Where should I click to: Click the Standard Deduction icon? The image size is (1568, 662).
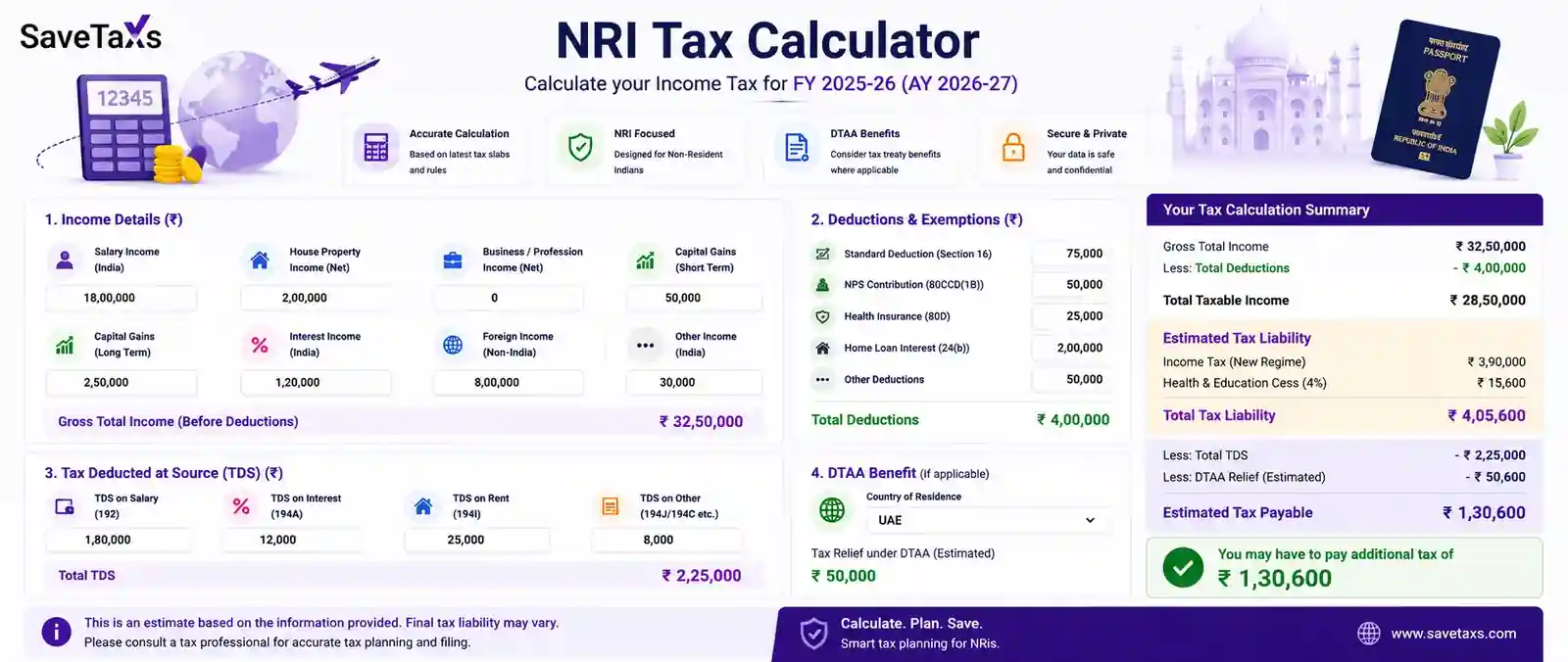(x=823, y=254)
